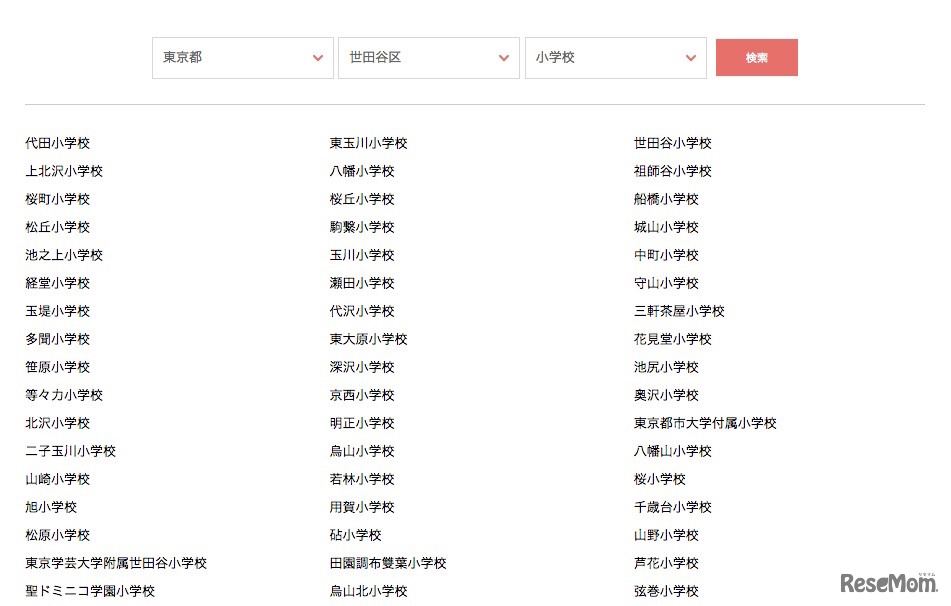Select 東京学芸大学附属世田谷小学校
951x606 pixels.
point(117,563)
